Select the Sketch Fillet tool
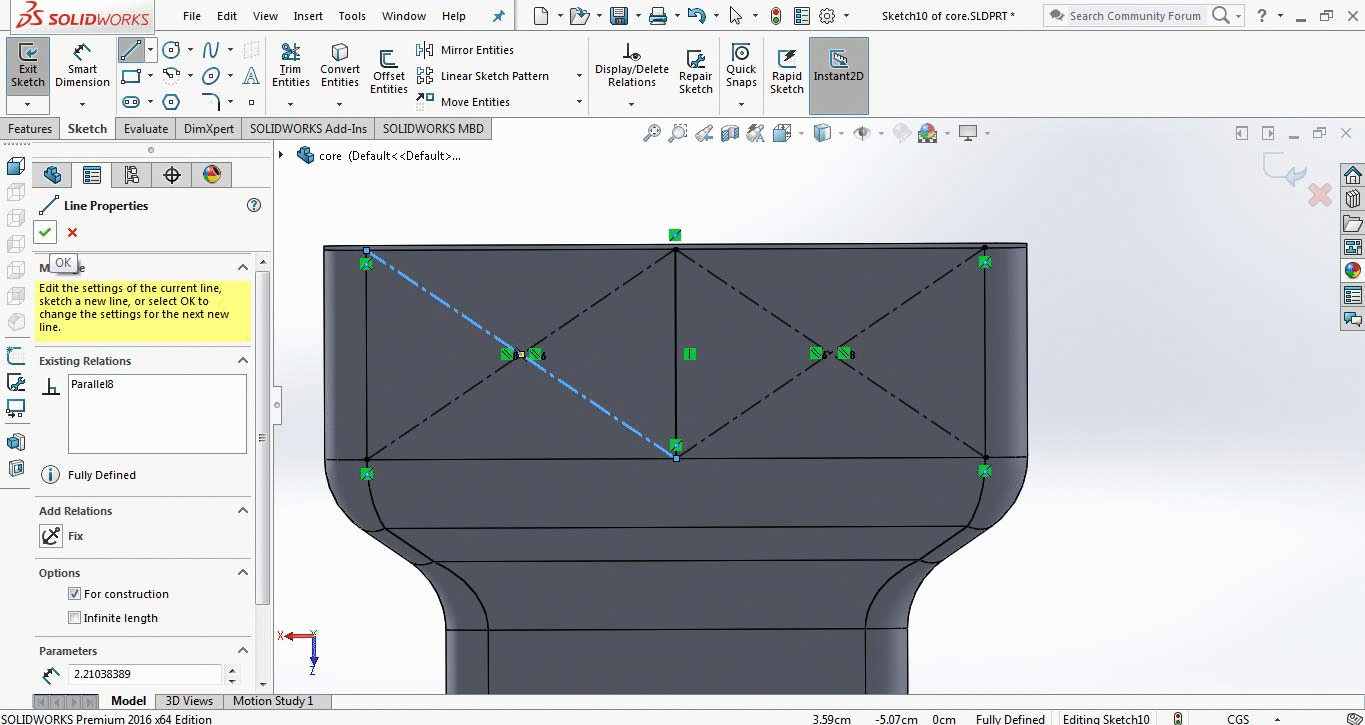Screen dimensions: 1365x725 211,102
